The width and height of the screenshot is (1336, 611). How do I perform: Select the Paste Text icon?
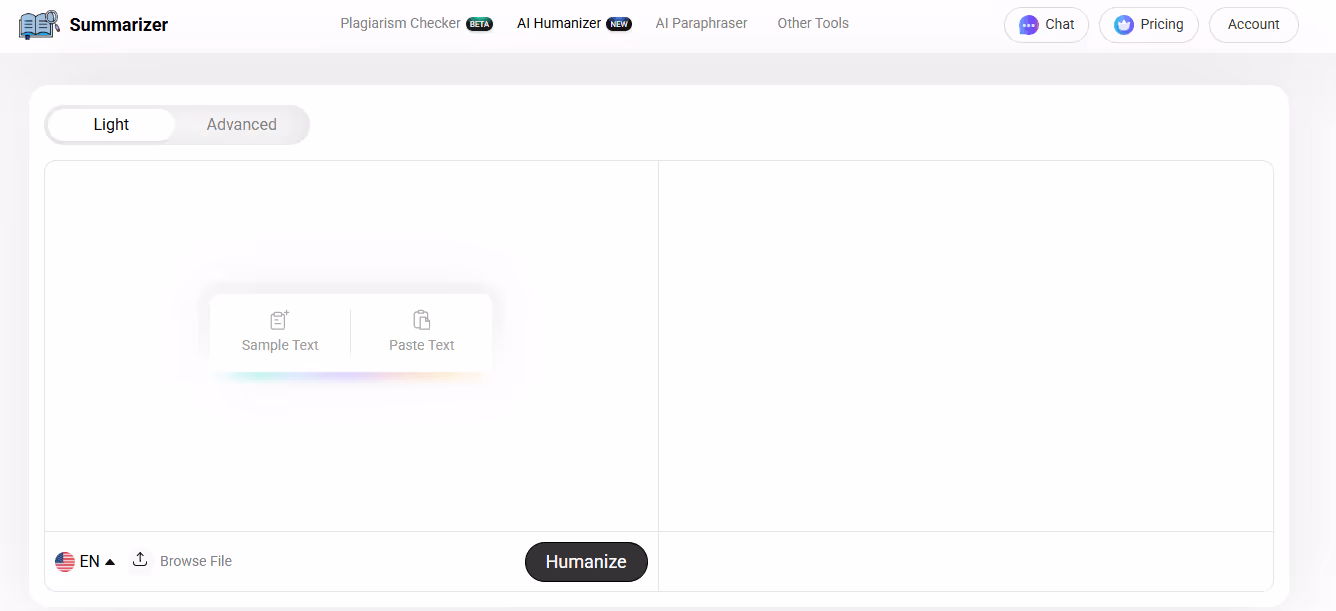pos(421,318)
